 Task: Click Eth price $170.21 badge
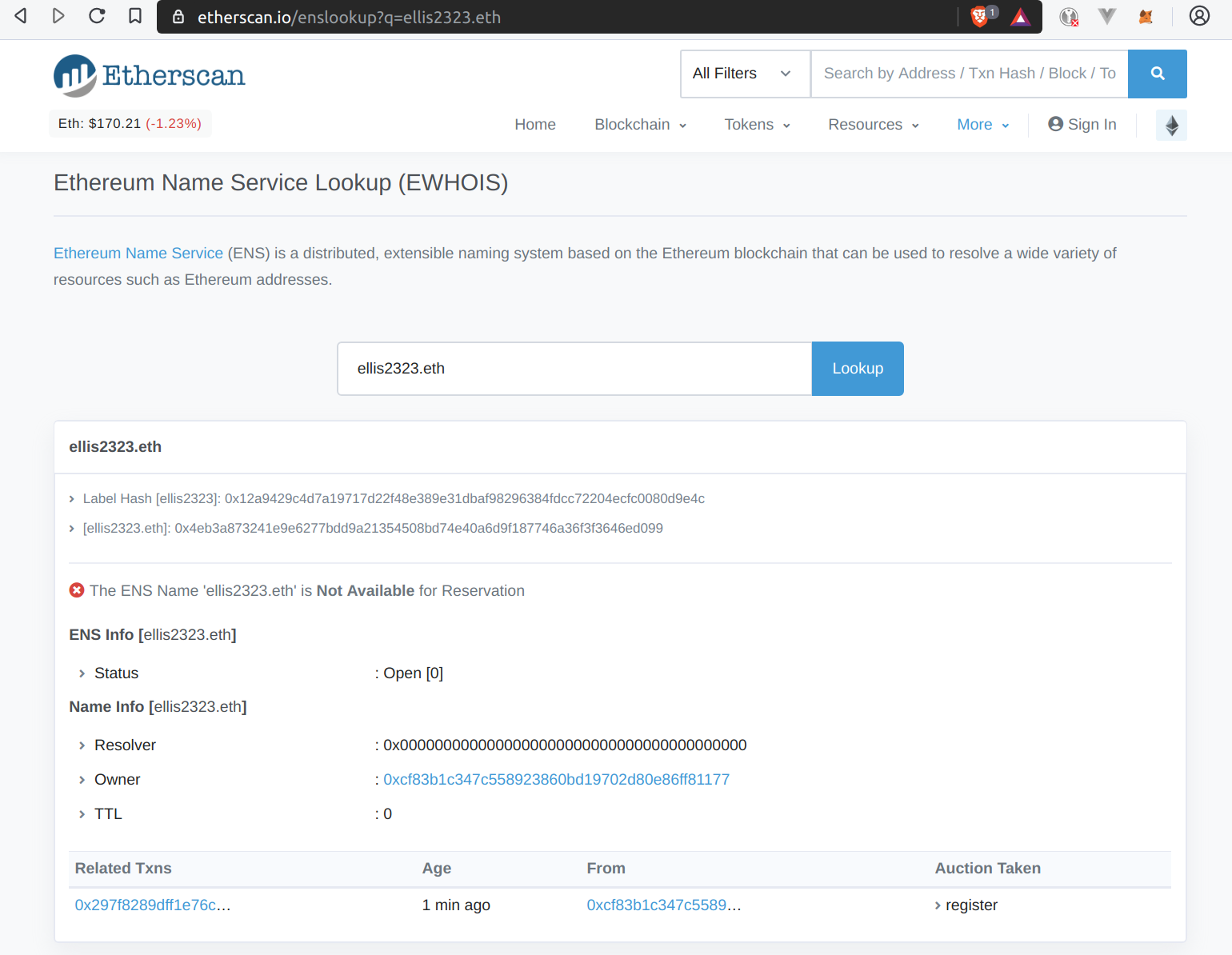pos(130,124)
